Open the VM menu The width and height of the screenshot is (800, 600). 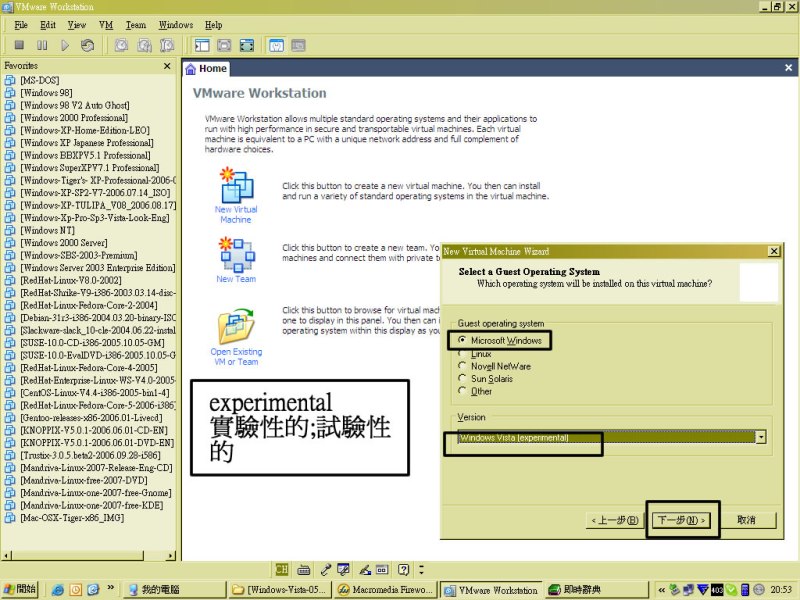click(x=106, y=25)
